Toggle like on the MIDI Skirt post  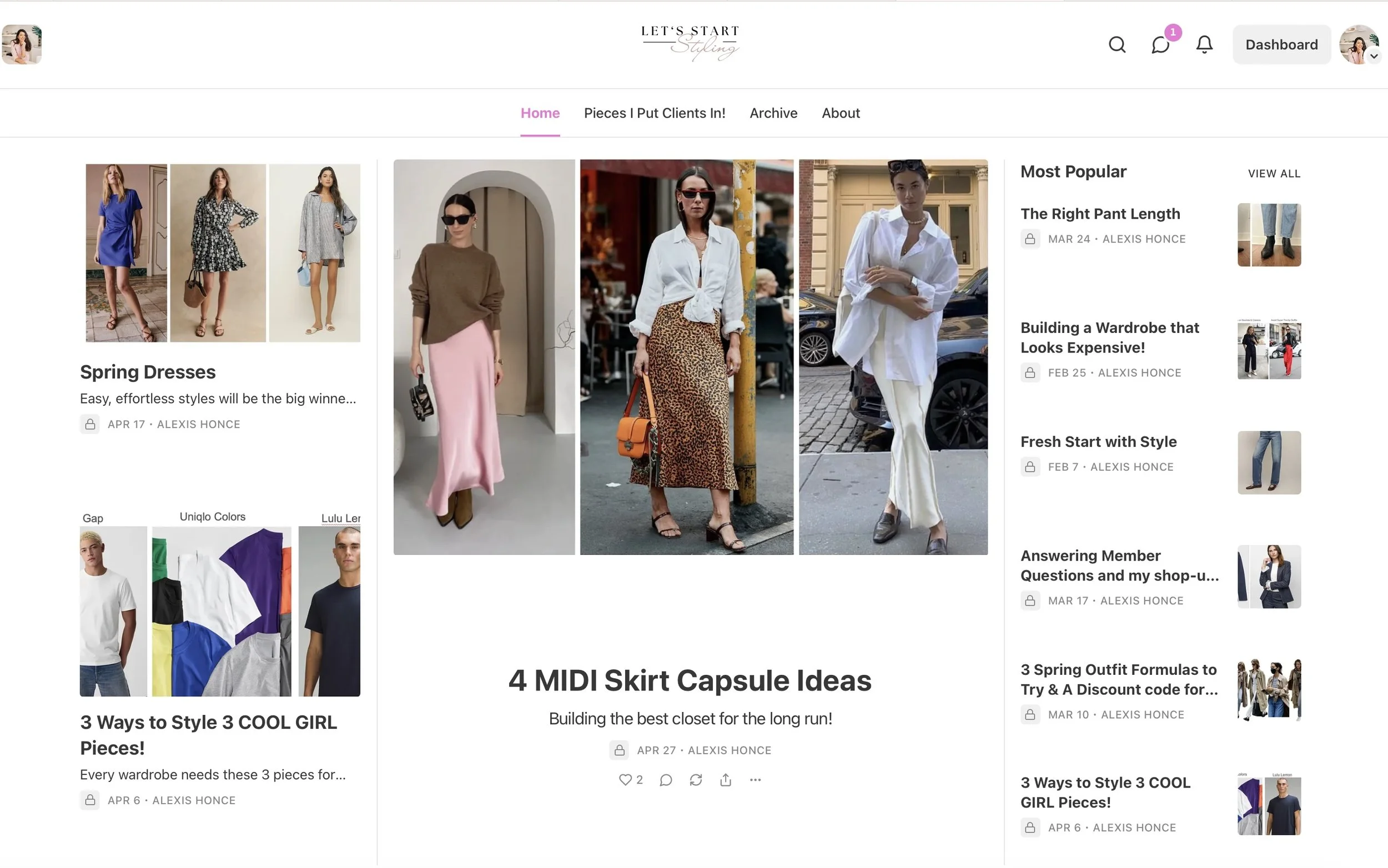pos(625,780)
